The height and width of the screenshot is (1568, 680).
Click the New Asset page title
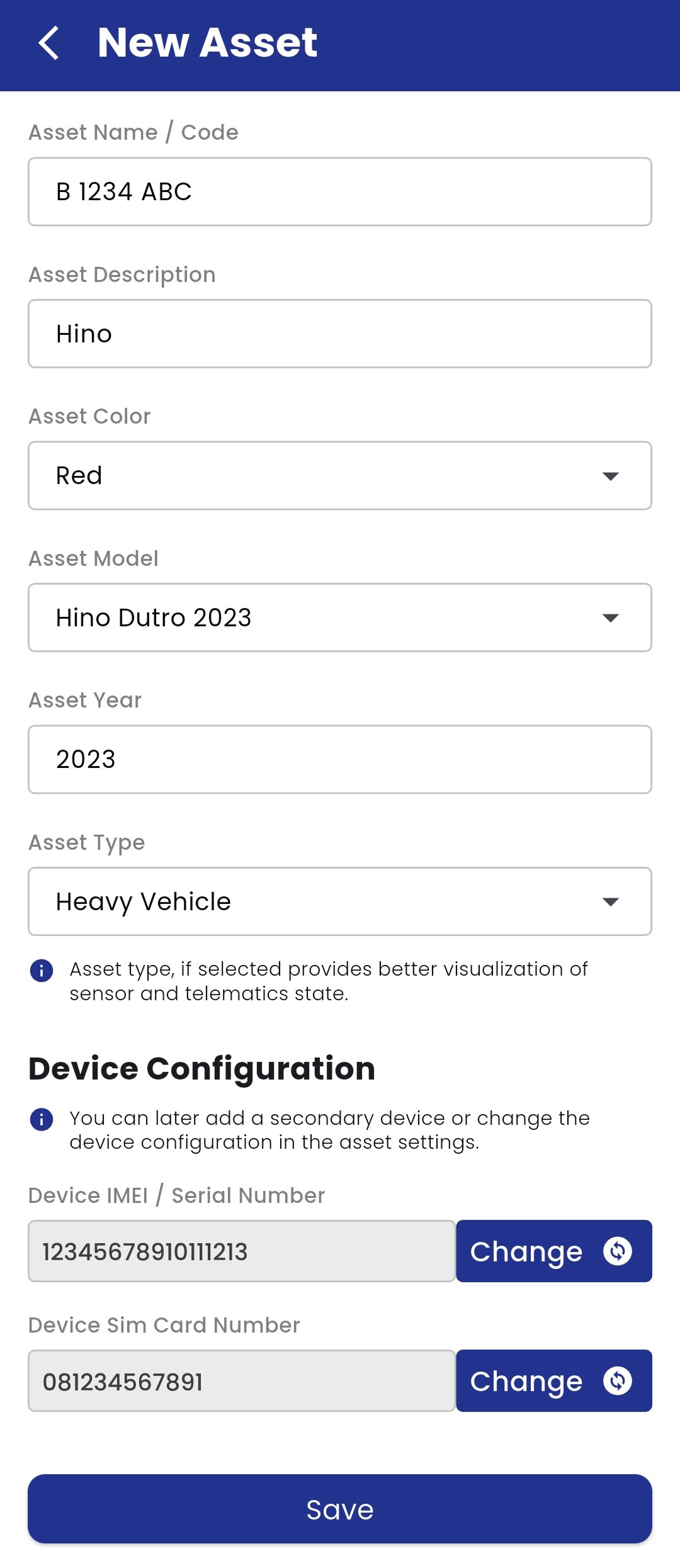tap(208, 43)
